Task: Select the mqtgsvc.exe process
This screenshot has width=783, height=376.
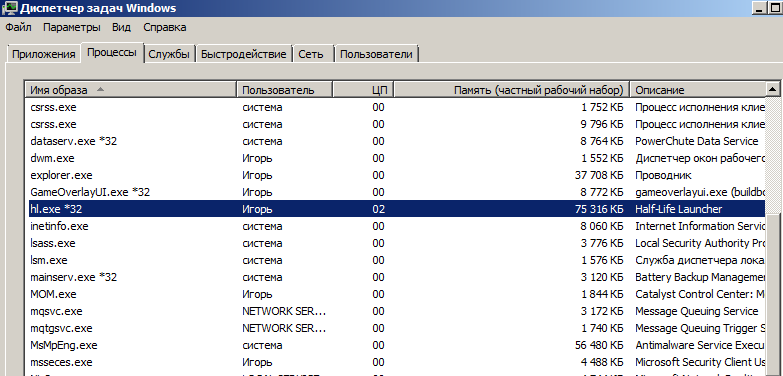Action: click(396, 328)
